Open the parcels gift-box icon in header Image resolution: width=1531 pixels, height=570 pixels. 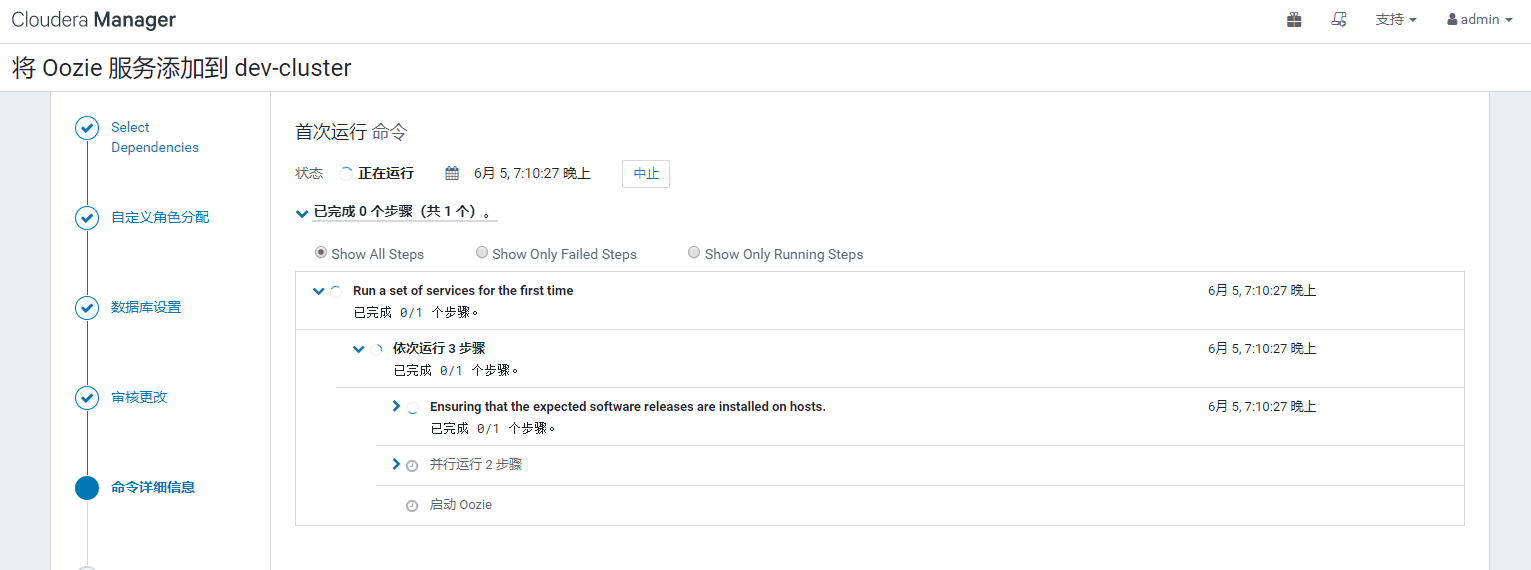1294,19
